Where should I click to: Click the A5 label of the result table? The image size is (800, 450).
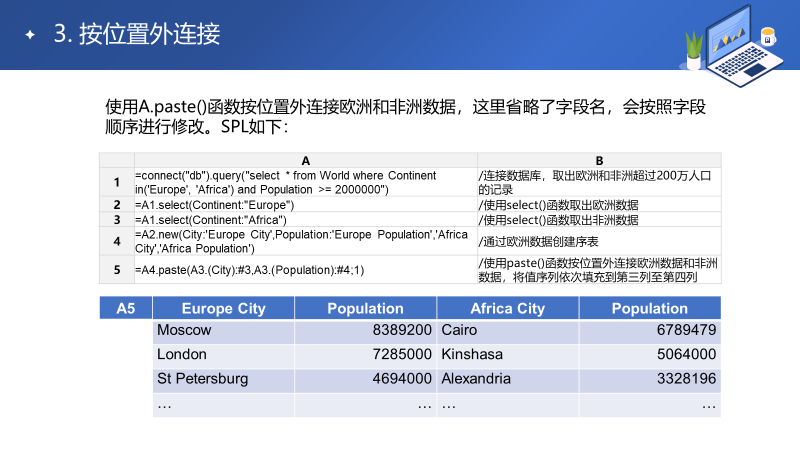[x=126, y=309]
